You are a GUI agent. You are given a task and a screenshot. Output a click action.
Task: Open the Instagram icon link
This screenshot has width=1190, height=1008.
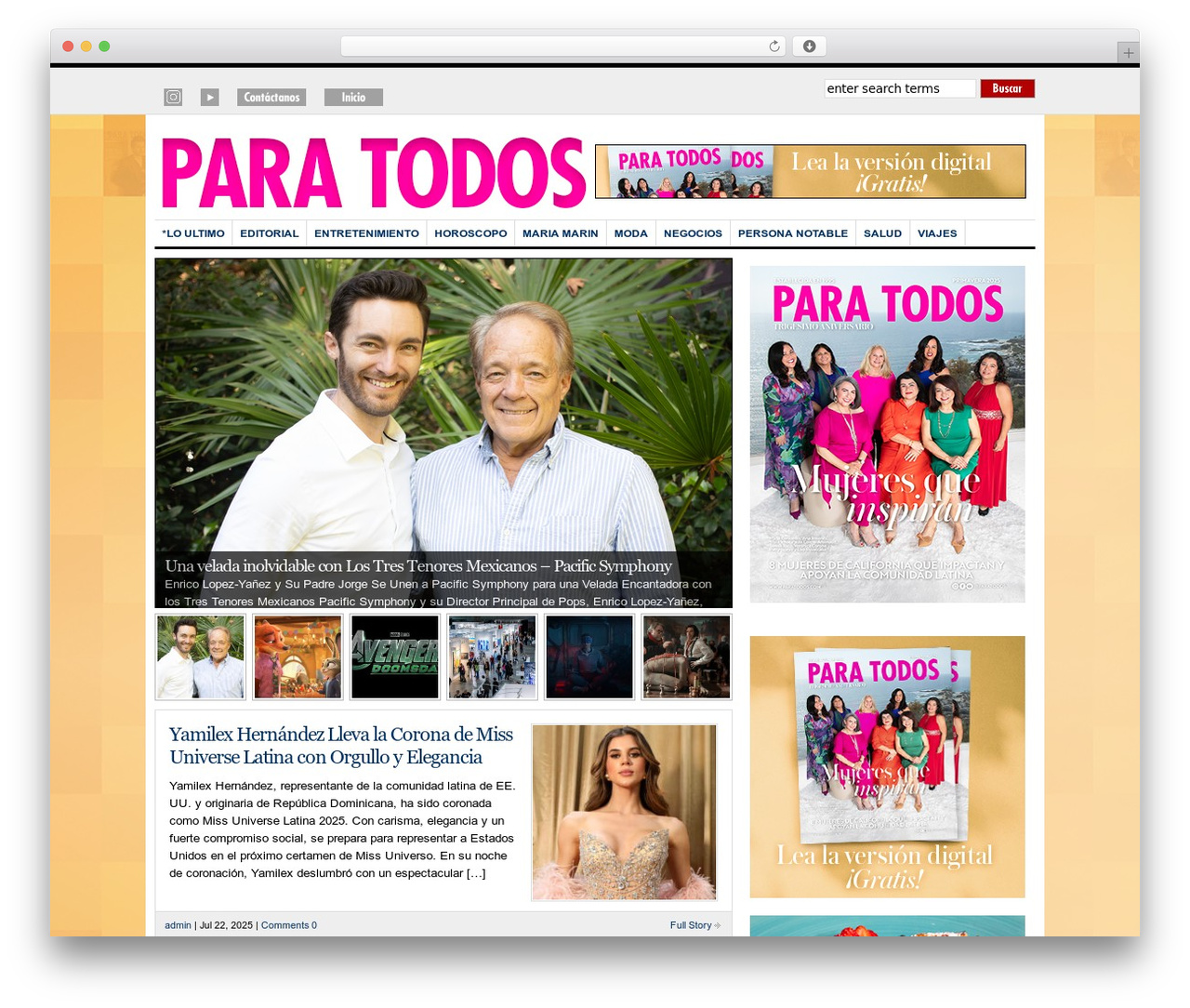pyautogui.click(x=173, y=97)
